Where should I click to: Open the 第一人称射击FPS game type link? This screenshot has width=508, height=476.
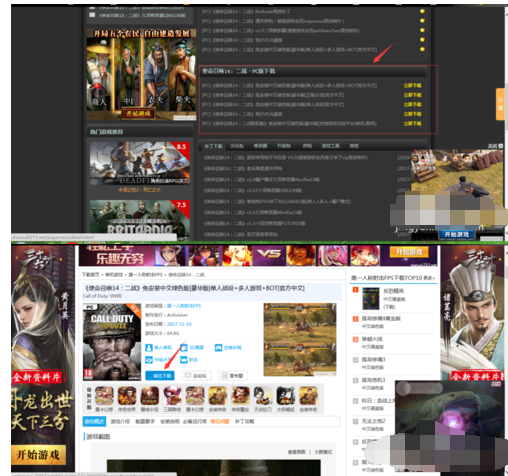click(x=184, y=306)
